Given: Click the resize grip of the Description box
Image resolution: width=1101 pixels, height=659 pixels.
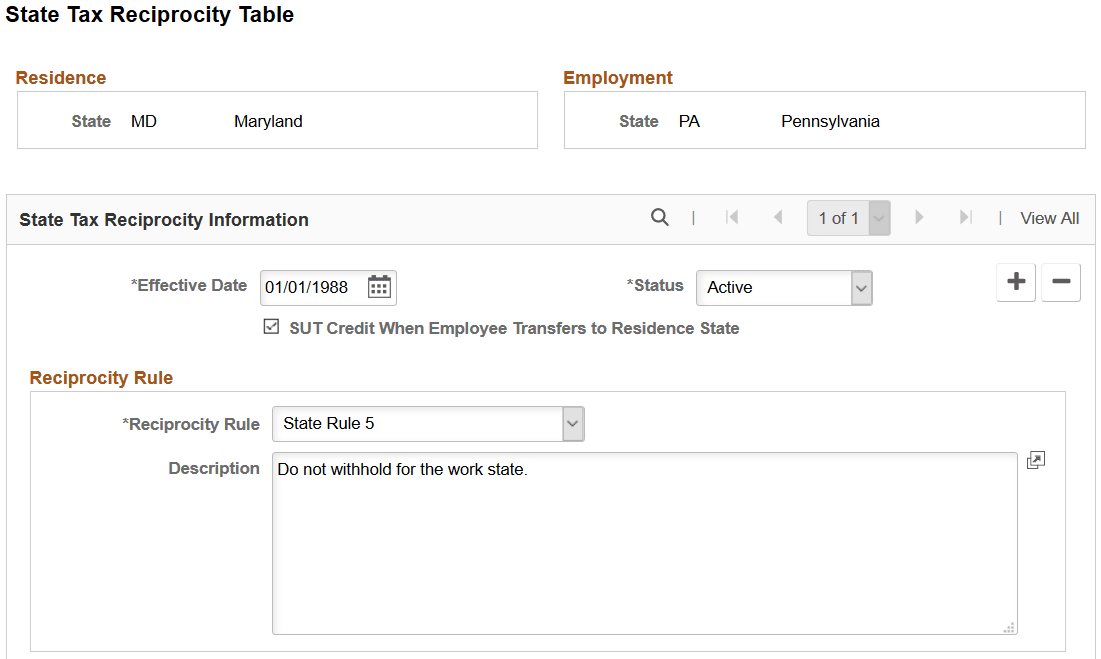Looking at the screenshot, I should point(1008,625).
